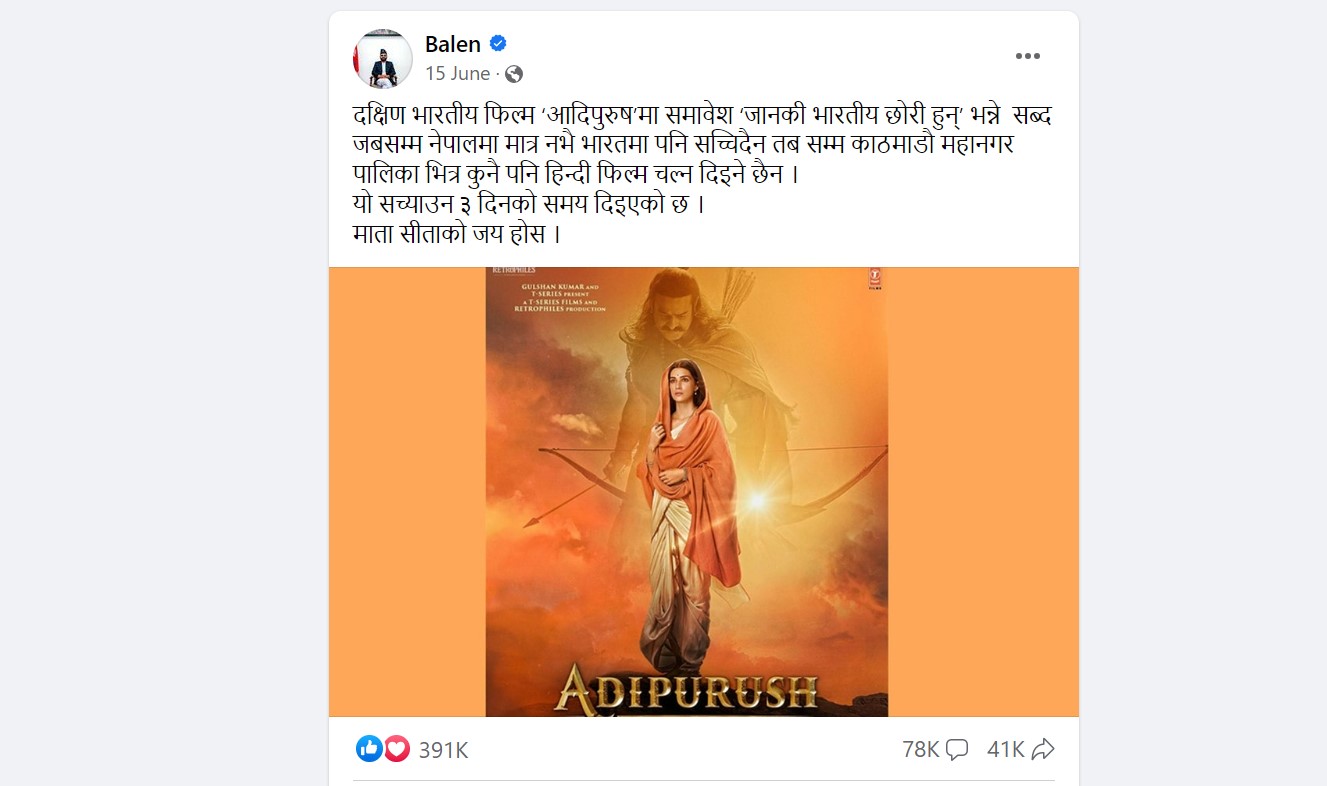1327x786 pixels.
Task: Click the globe public audience icon
Action: pos(514,74)
